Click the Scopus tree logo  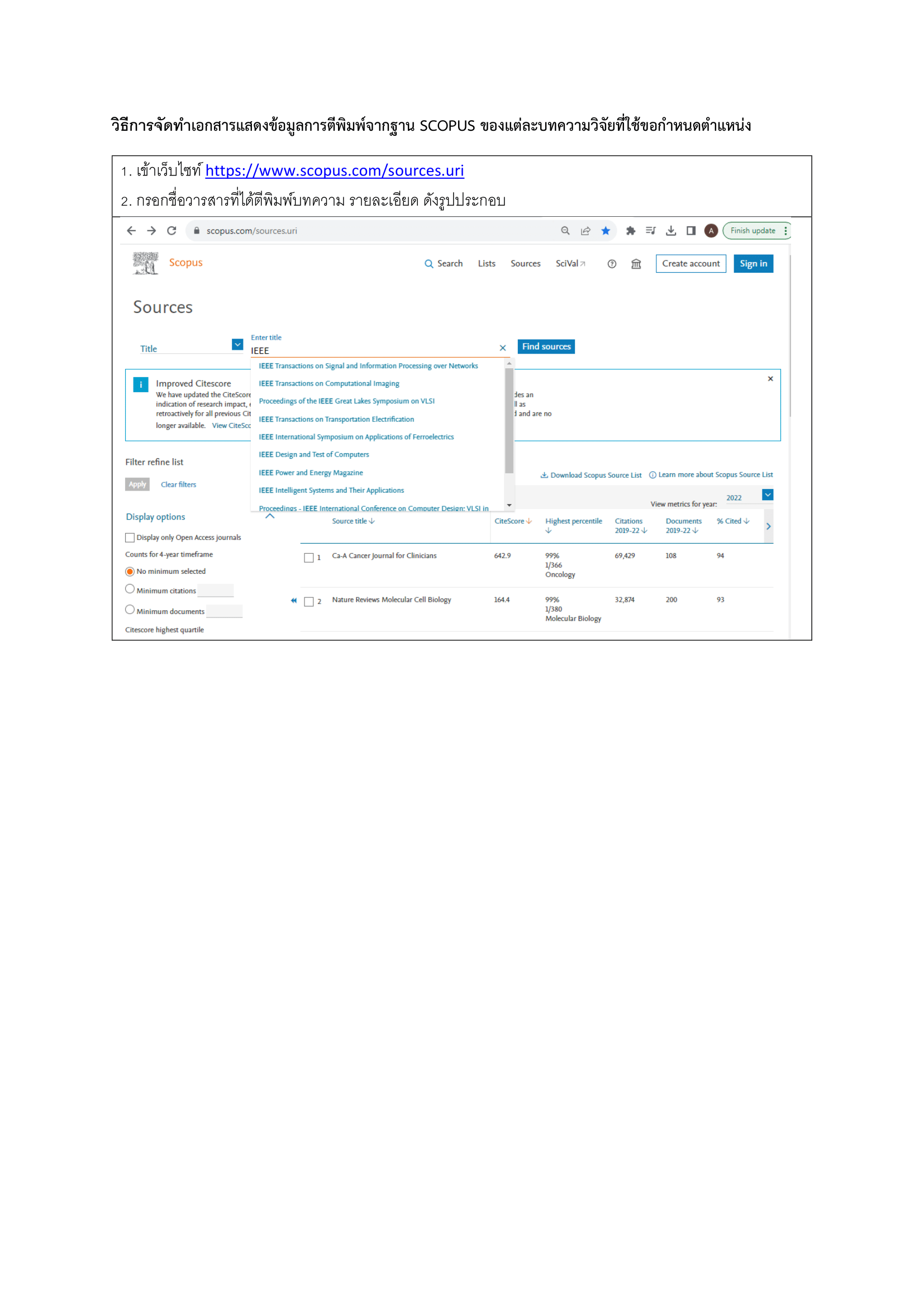pyautogui.click(x=146, y=263)
